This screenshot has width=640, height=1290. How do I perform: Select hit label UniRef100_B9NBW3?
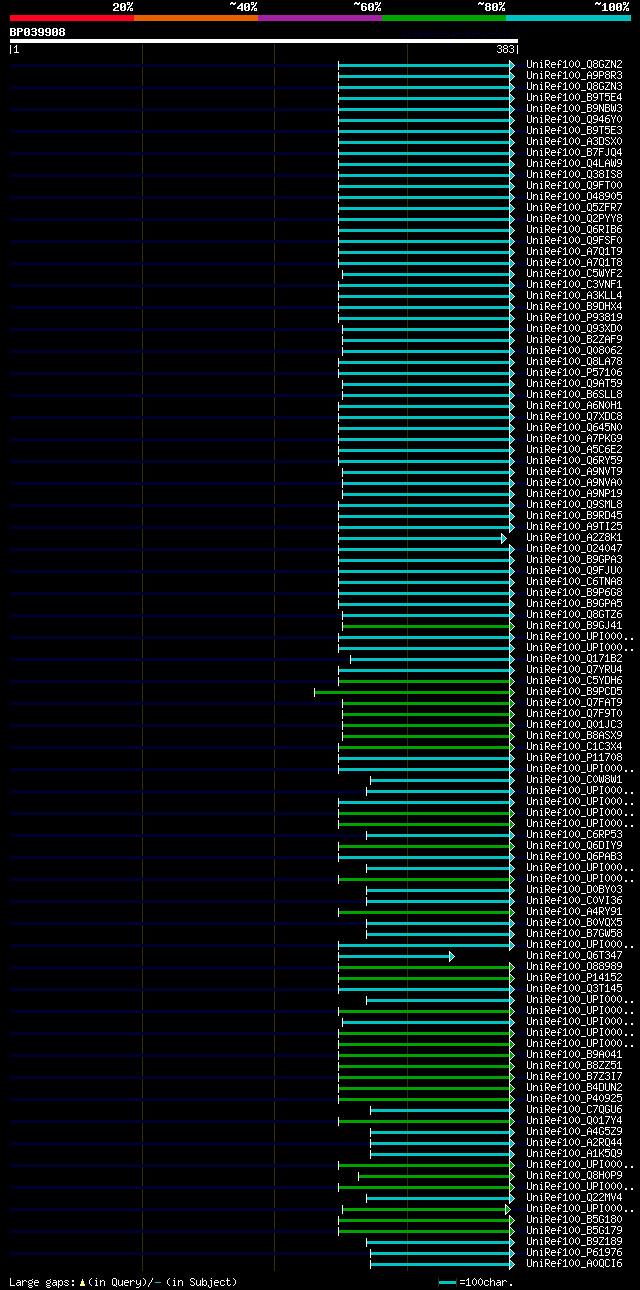coord(574,108)
